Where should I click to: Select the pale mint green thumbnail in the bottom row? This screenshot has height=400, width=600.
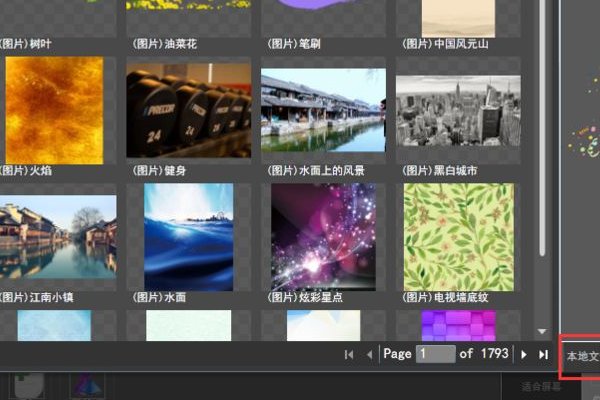189,325
